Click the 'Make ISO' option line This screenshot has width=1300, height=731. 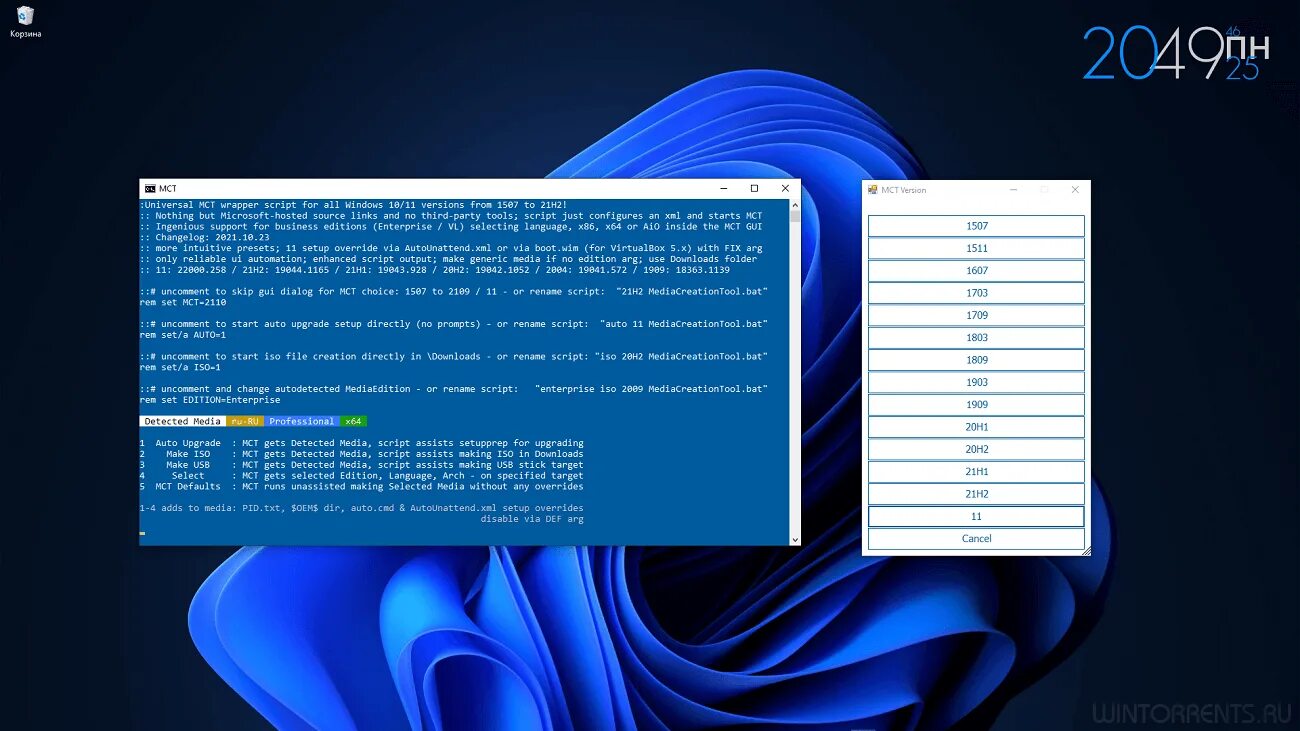(x=362, y=454)
